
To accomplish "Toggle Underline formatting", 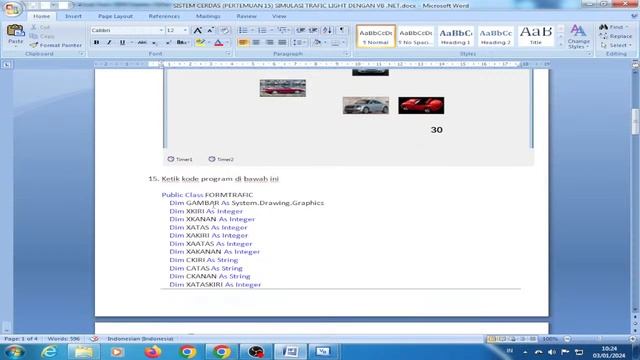I will pos(122,42).
